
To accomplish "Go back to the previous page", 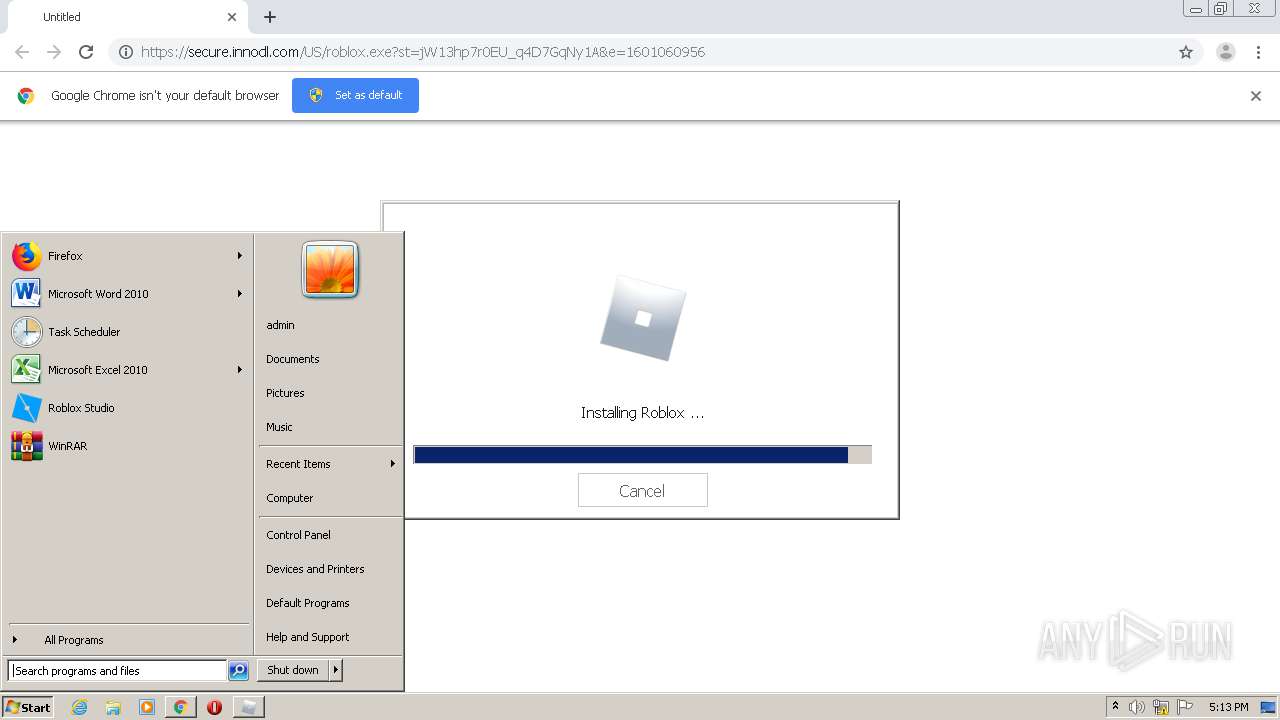I will [x=22, y=52].
